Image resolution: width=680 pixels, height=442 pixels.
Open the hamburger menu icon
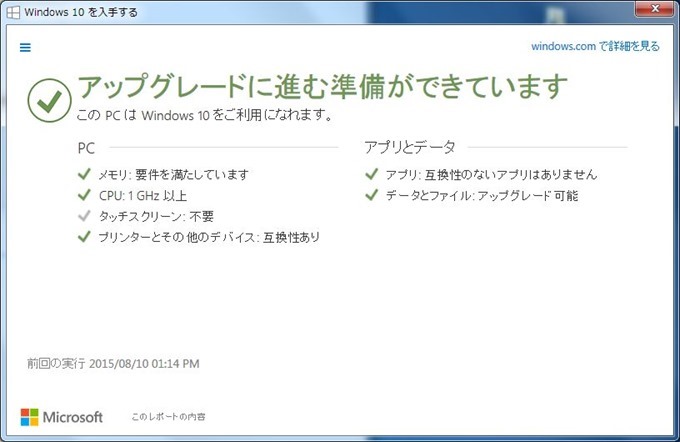click(25, 47)
